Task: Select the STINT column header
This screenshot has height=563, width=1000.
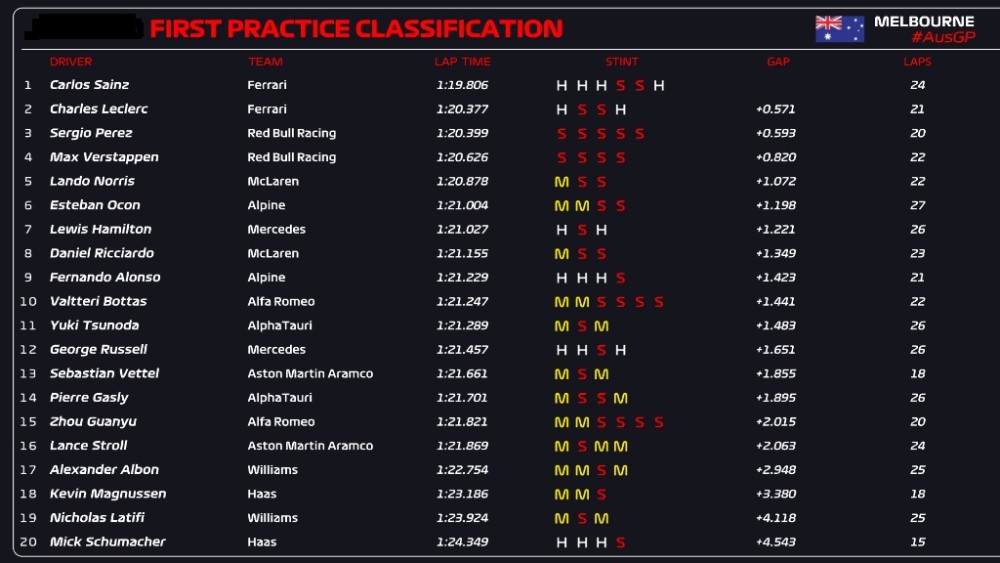Action: coord(622,62)
